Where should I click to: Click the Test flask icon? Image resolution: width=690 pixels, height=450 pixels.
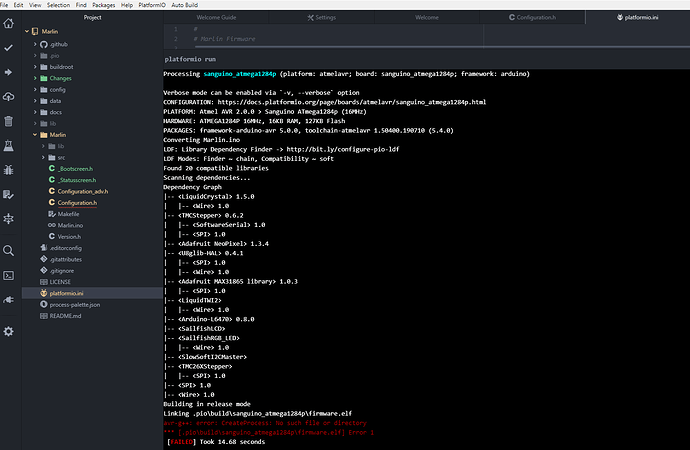[x=8, y=146]
